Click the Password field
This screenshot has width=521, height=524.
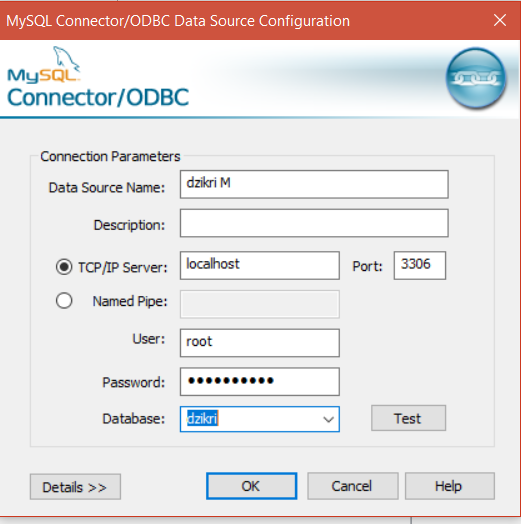click(260, 382)
